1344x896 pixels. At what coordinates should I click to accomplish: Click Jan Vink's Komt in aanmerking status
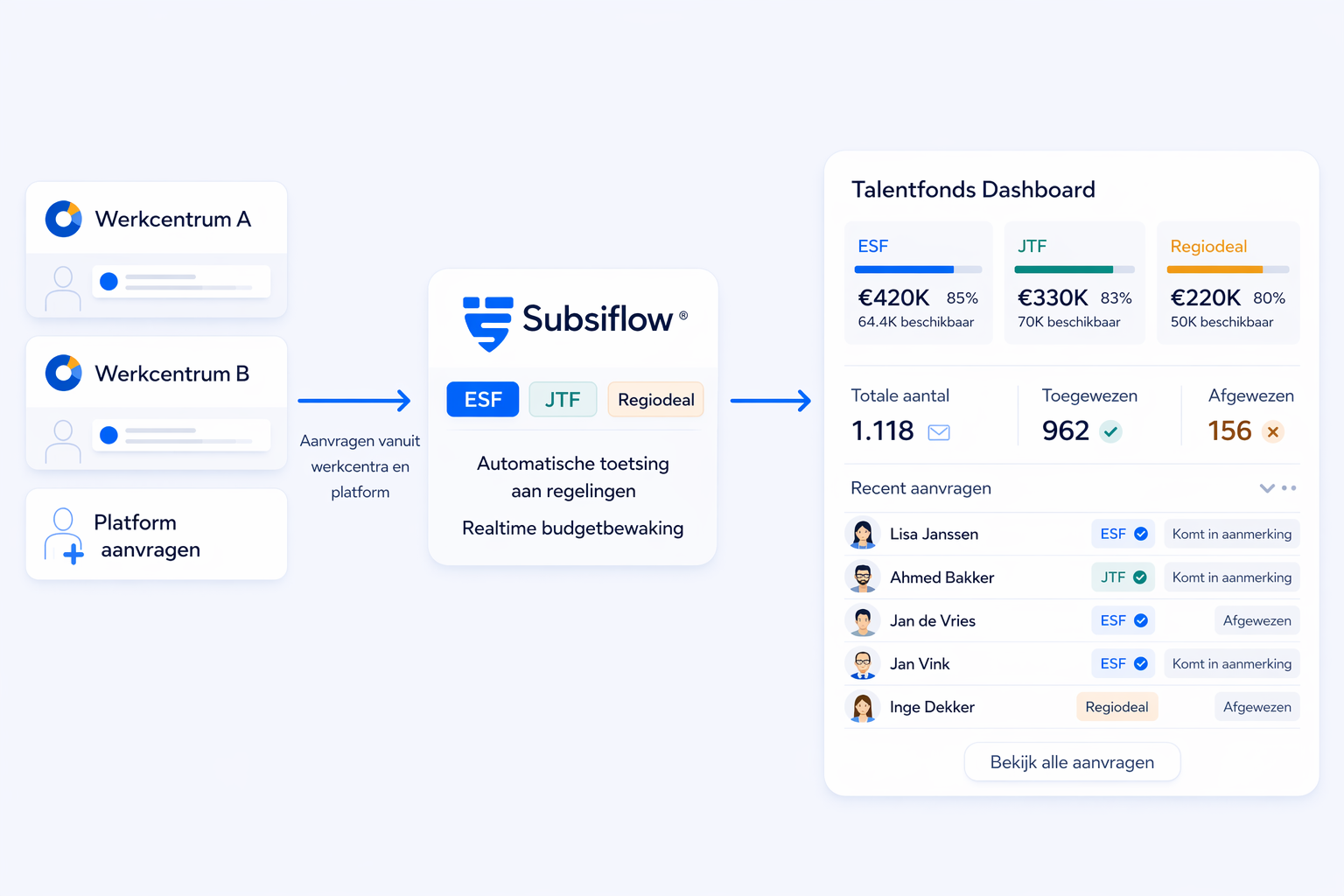[1232, 663]
